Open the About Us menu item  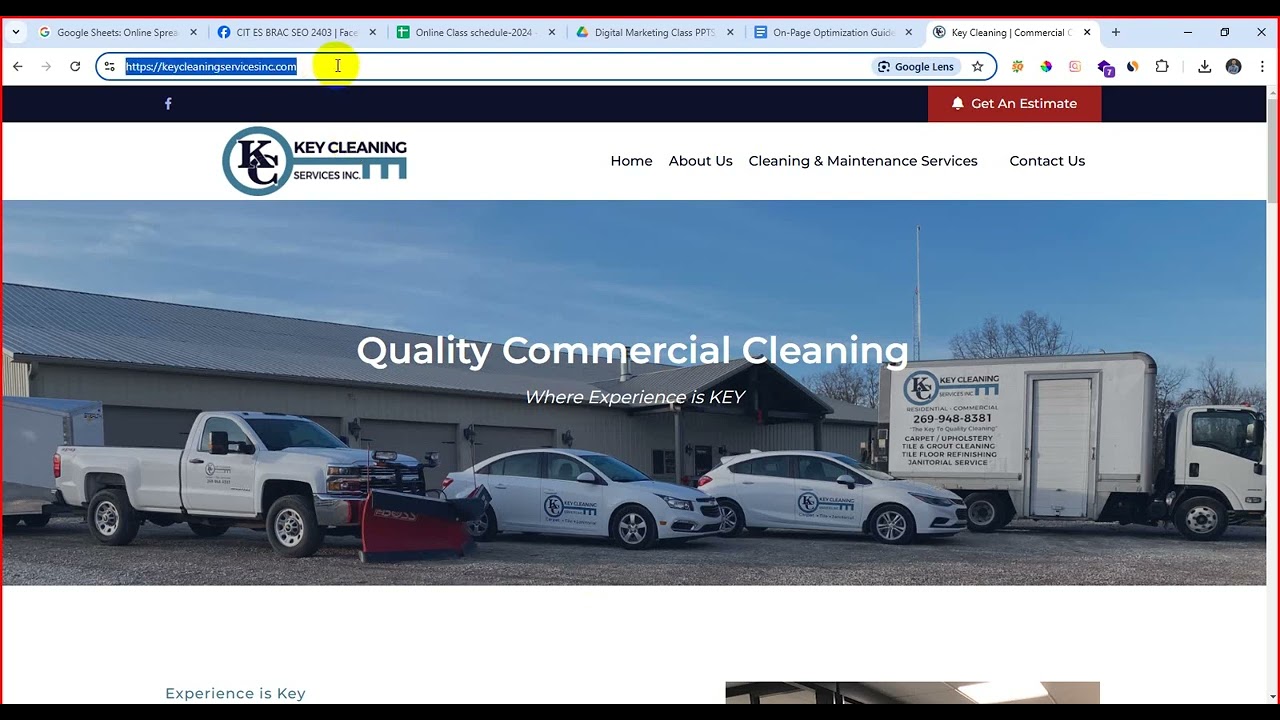(700, 161)
